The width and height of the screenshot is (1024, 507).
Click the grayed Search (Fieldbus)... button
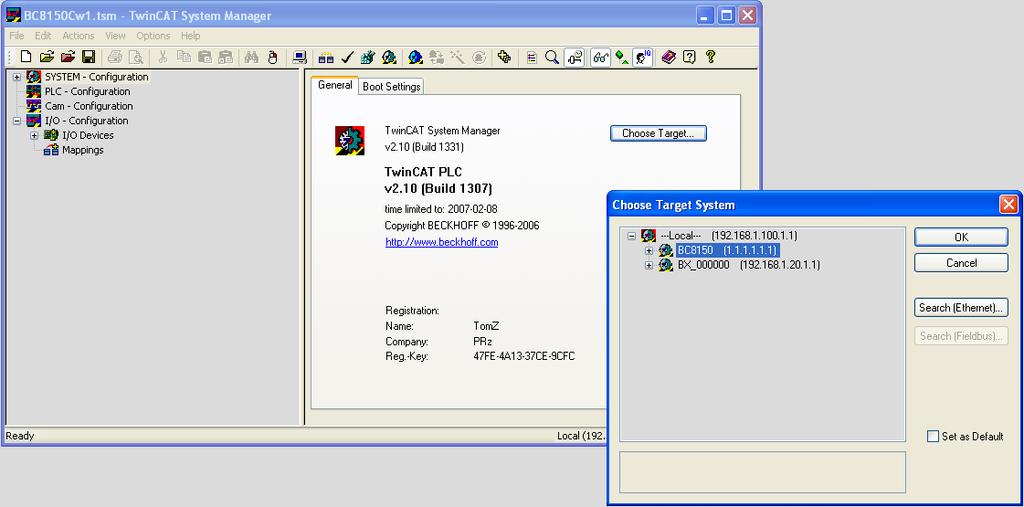coord(961,336)
